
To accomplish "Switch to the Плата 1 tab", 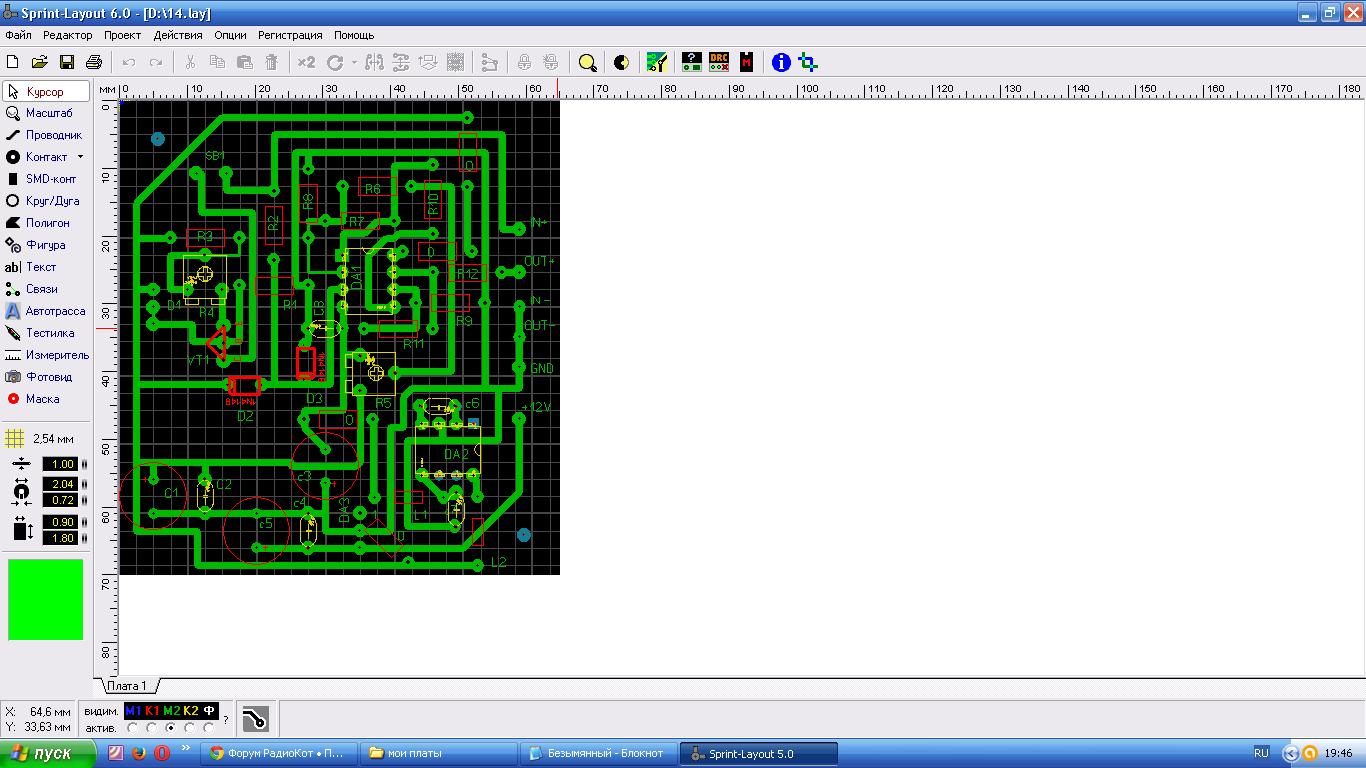I will click(127, 686).
